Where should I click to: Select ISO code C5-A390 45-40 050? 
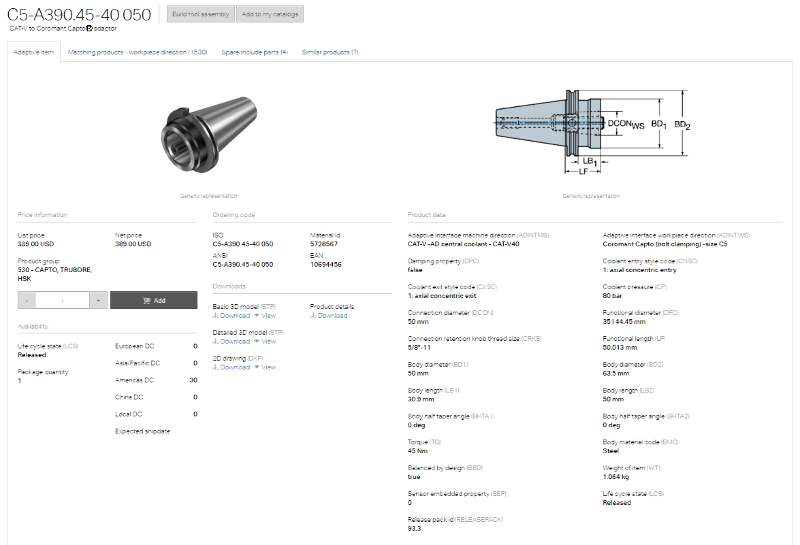tap(243, 244)
